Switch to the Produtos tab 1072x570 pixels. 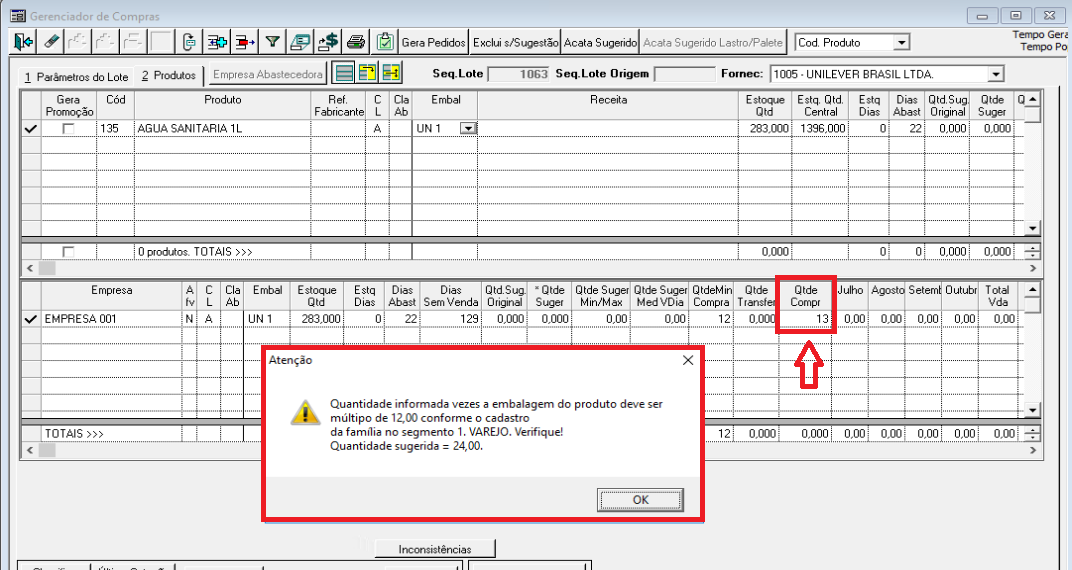click(x=169, y=75)
